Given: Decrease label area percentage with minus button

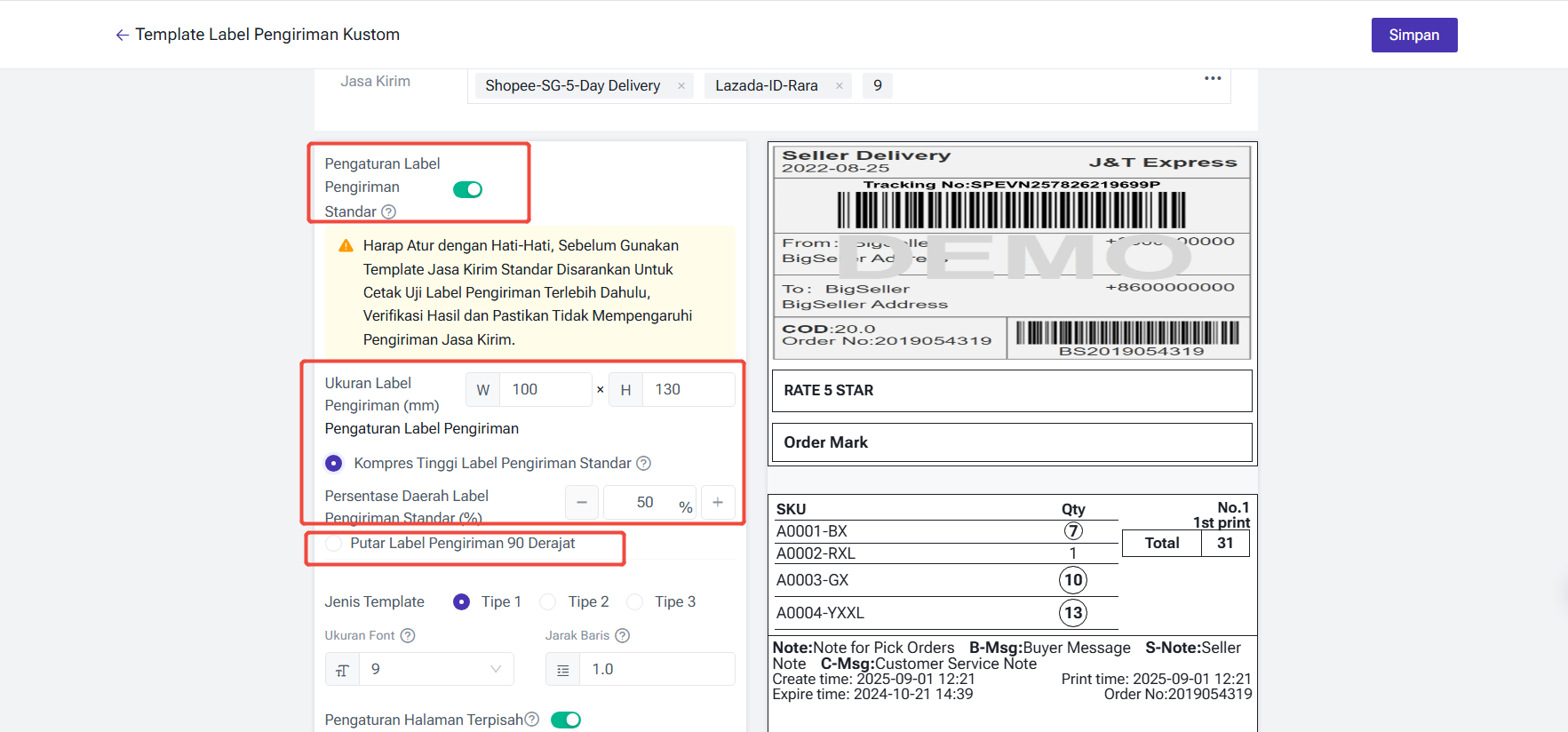Looking at the screenshot, I should (582, 503).
